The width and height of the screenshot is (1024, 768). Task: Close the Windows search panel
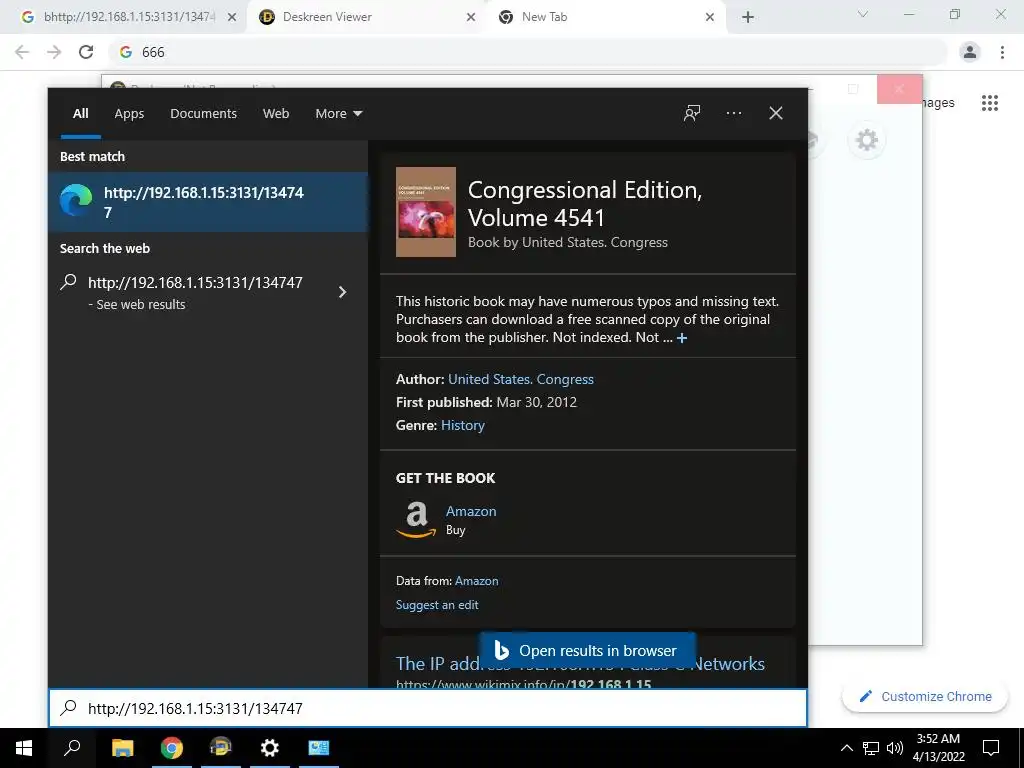pos(775,113)
